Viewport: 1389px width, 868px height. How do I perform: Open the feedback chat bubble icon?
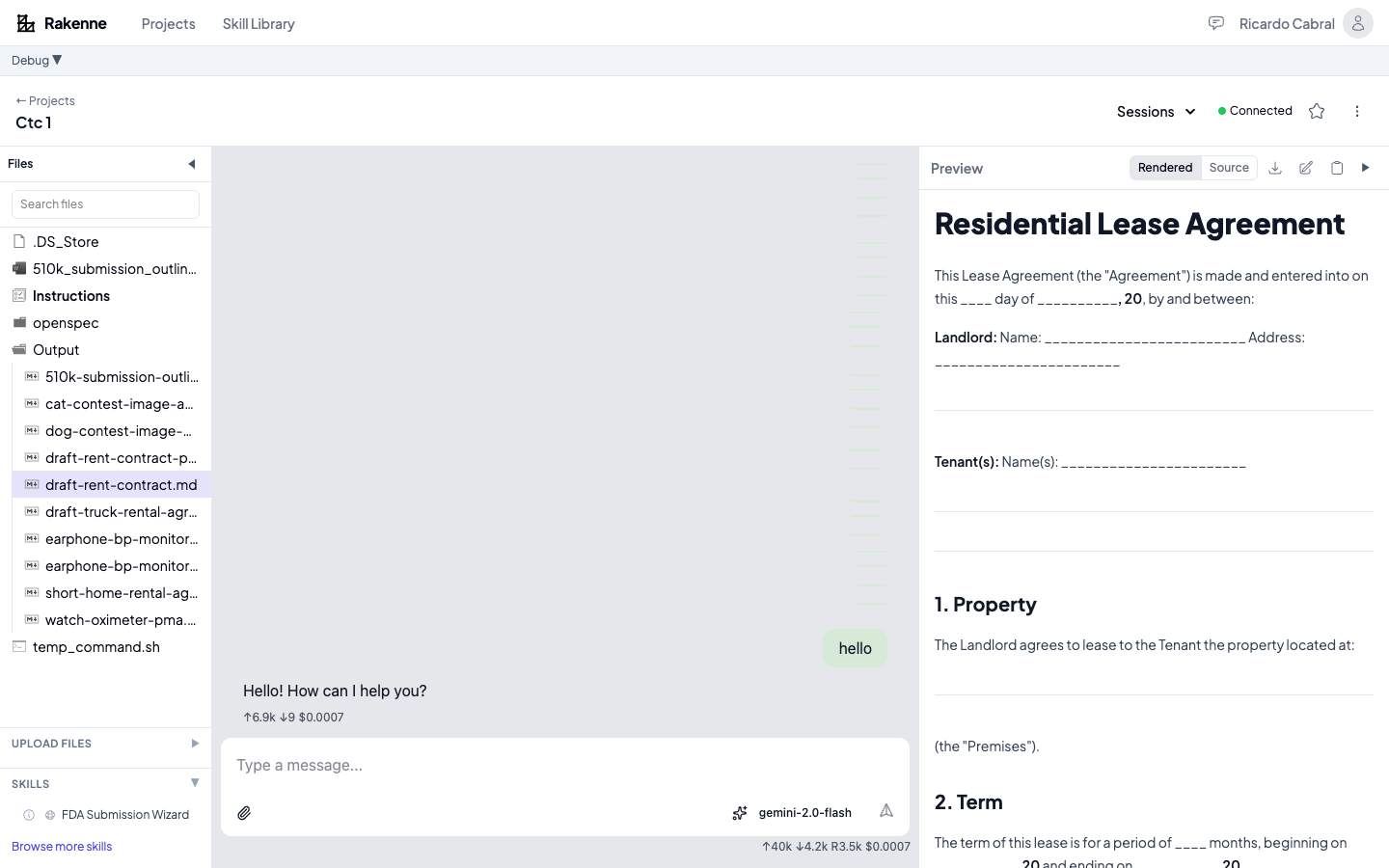(1215, 23)
